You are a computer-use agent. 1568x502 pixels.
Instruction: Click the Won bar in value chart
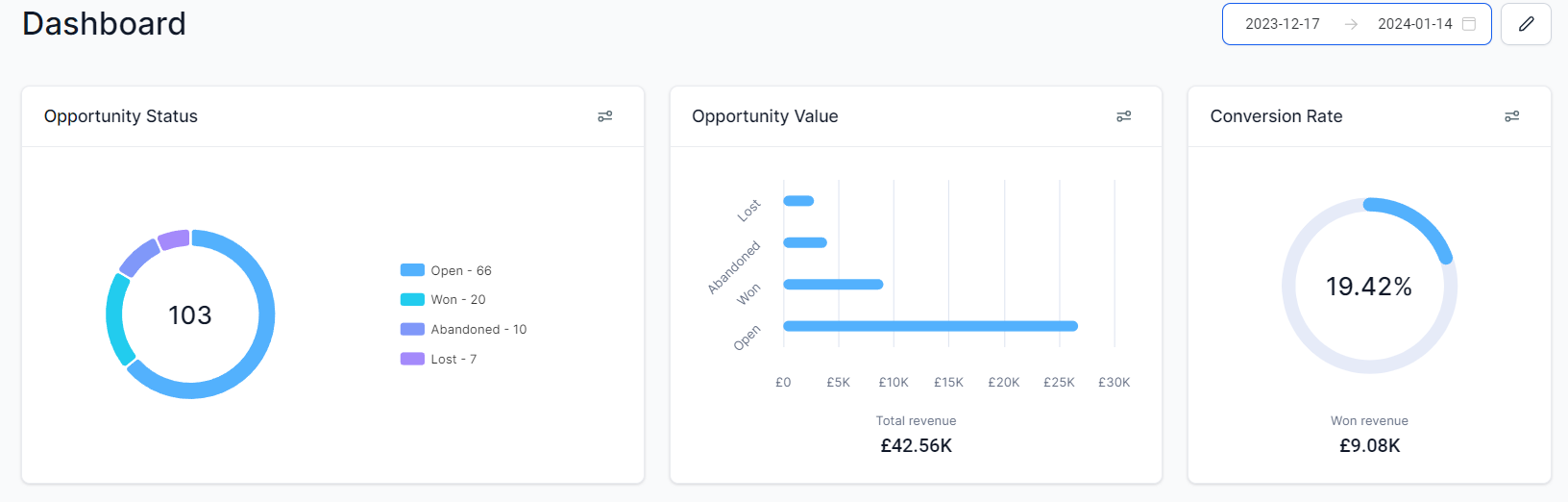833,285
